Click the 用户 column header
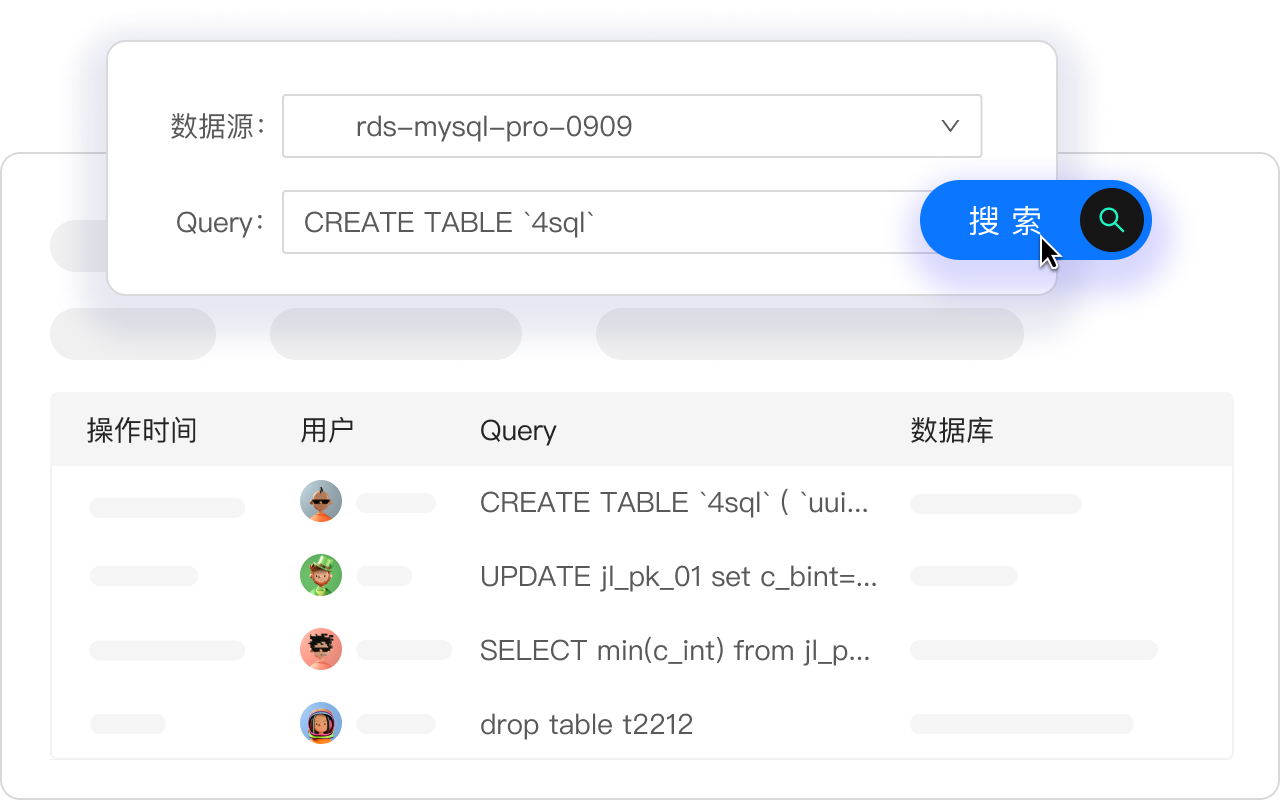This screenshot has height=800, width=1280. click(x=327, y=431)
